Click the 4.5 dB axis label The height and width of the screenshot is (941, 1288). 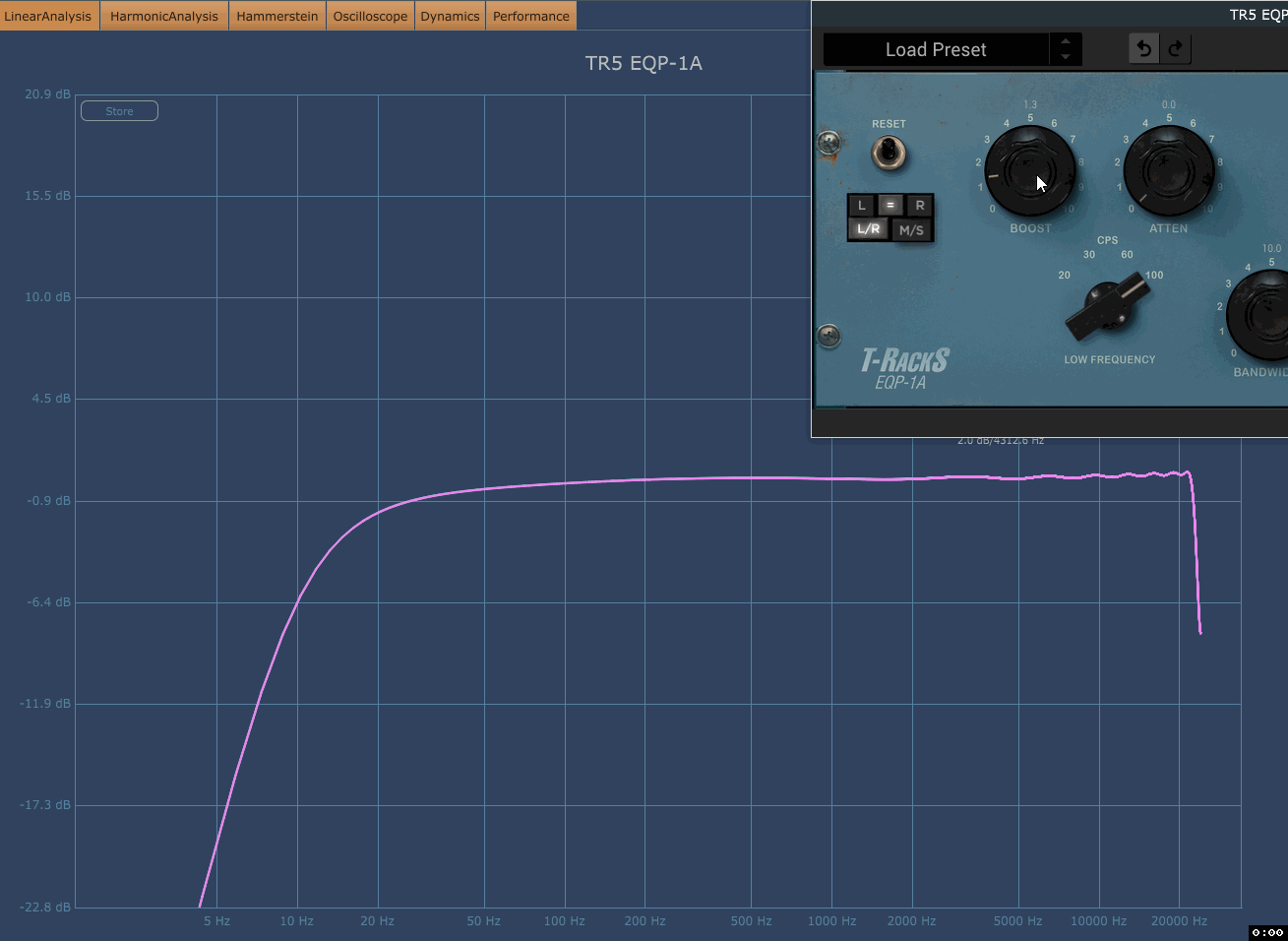(51, 399)
